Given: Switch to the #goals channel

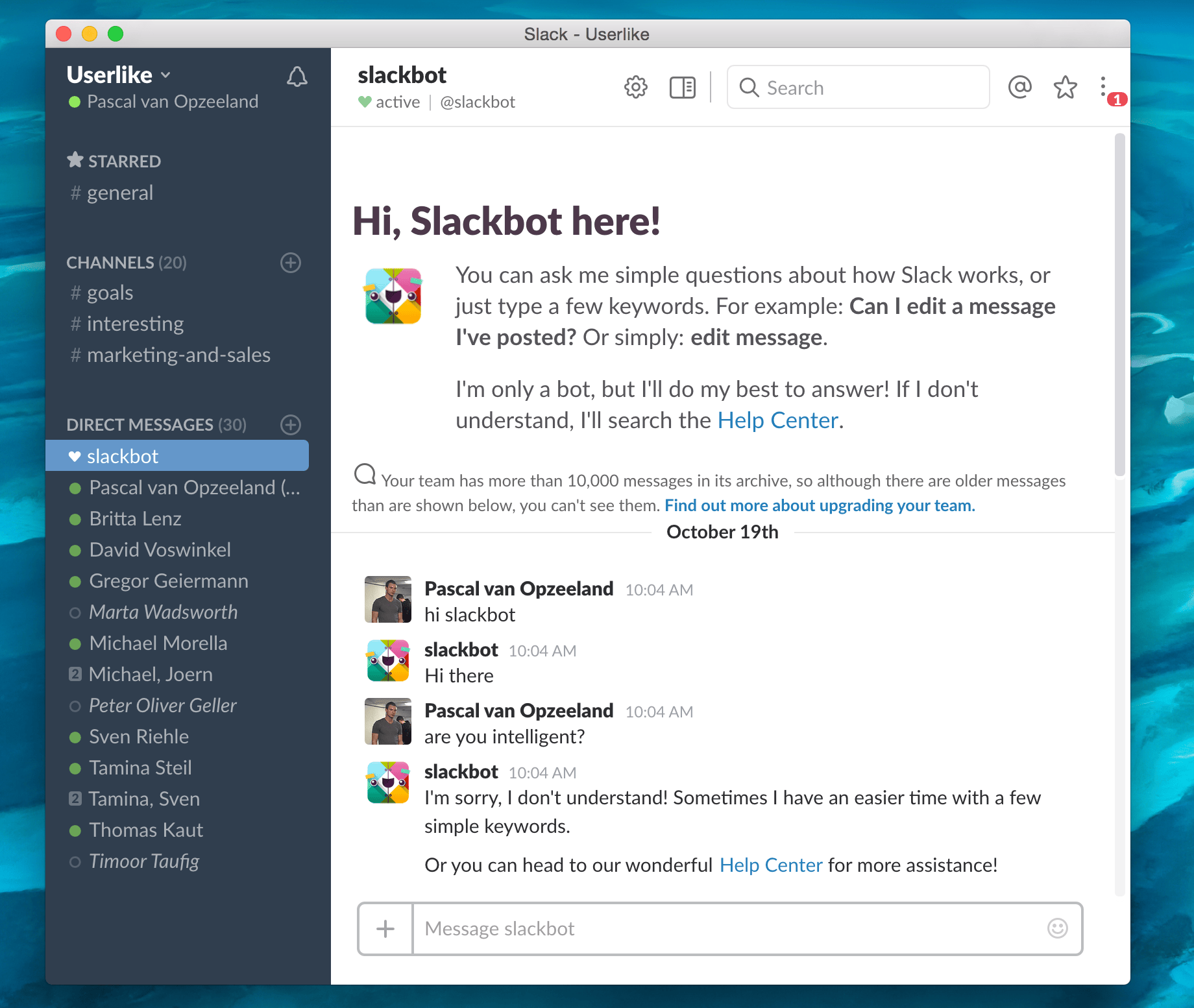Looking at the screenshot, I should point(109,293).
